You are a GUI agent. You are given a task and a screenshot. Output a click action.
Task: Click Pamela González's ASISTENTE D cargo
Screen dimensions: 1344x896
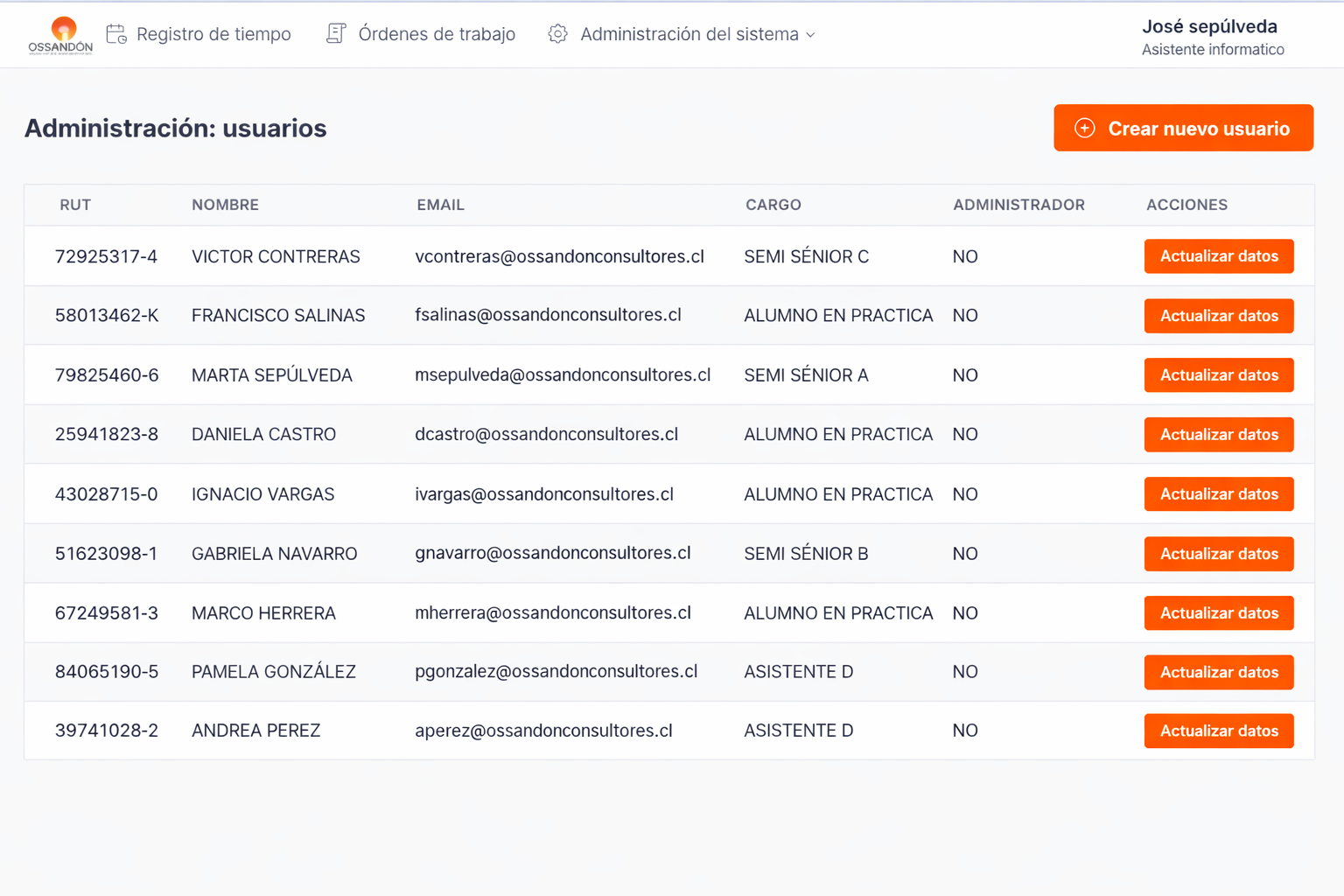798,672
